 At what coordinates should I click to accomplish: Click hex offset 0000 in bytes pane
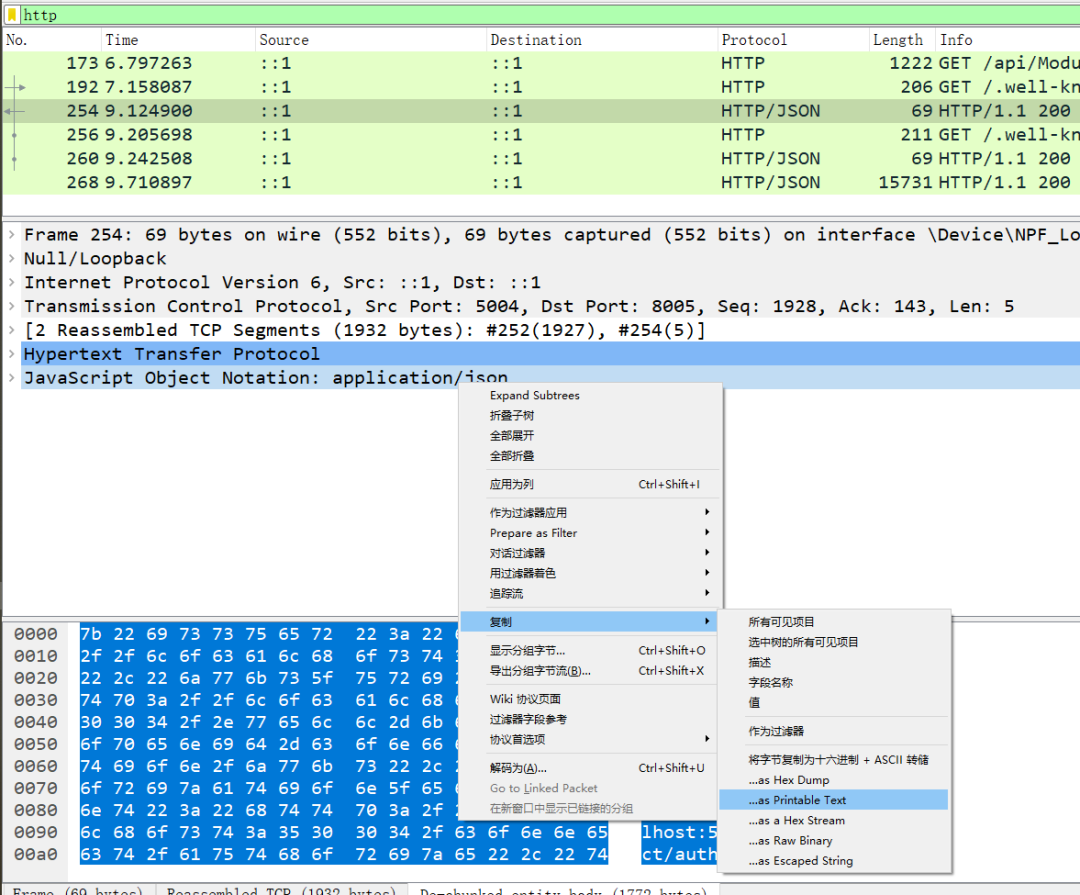36,634
